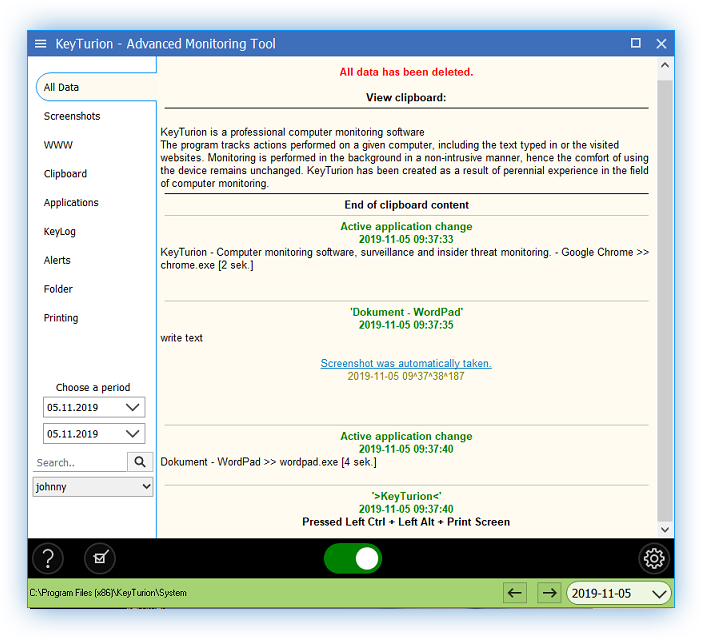Click 'Pressed Left Ctrl + Left Alt + Print Screen'
Screen dimensions: 702x639
(406, 522)
